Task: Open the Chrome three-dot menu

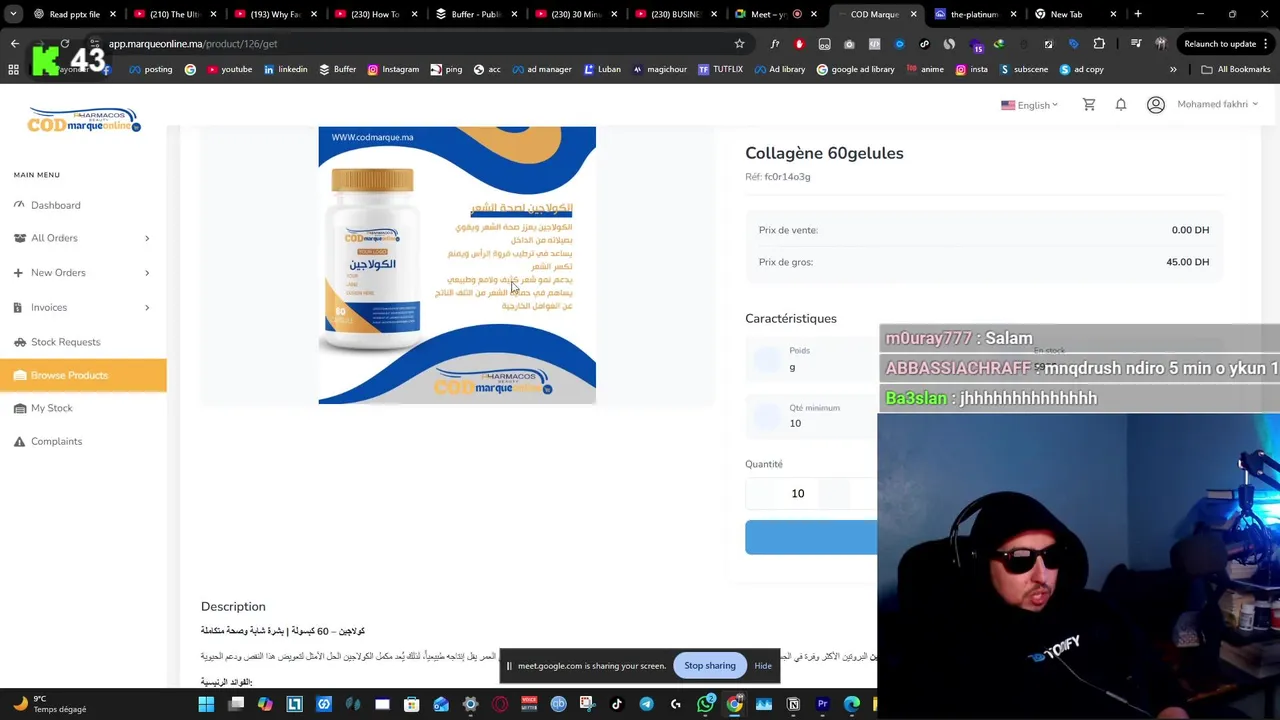Action: pyautogui.click(x=1267, y=44)
